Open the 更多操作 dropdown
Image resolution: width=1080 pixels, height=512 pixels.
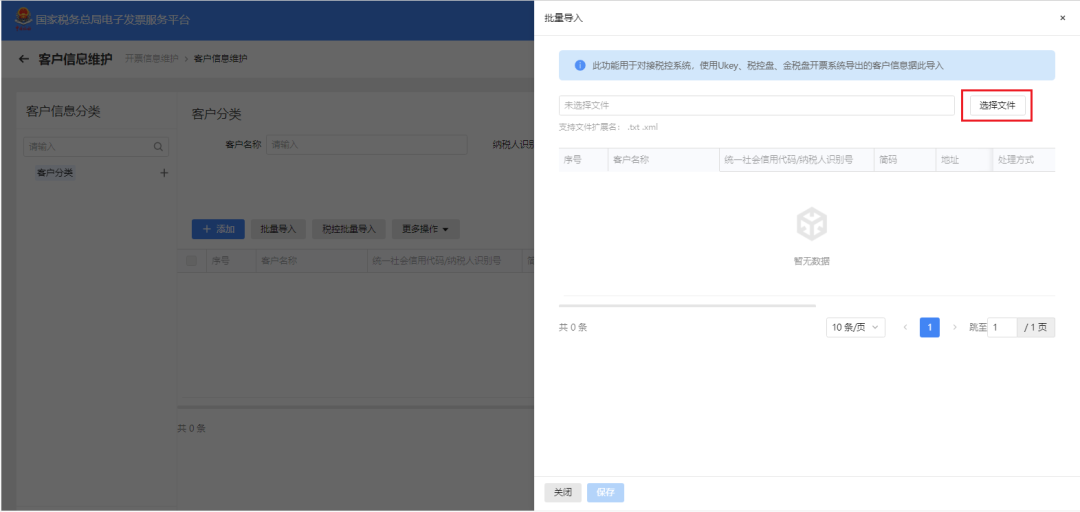[x=426, y=229]
